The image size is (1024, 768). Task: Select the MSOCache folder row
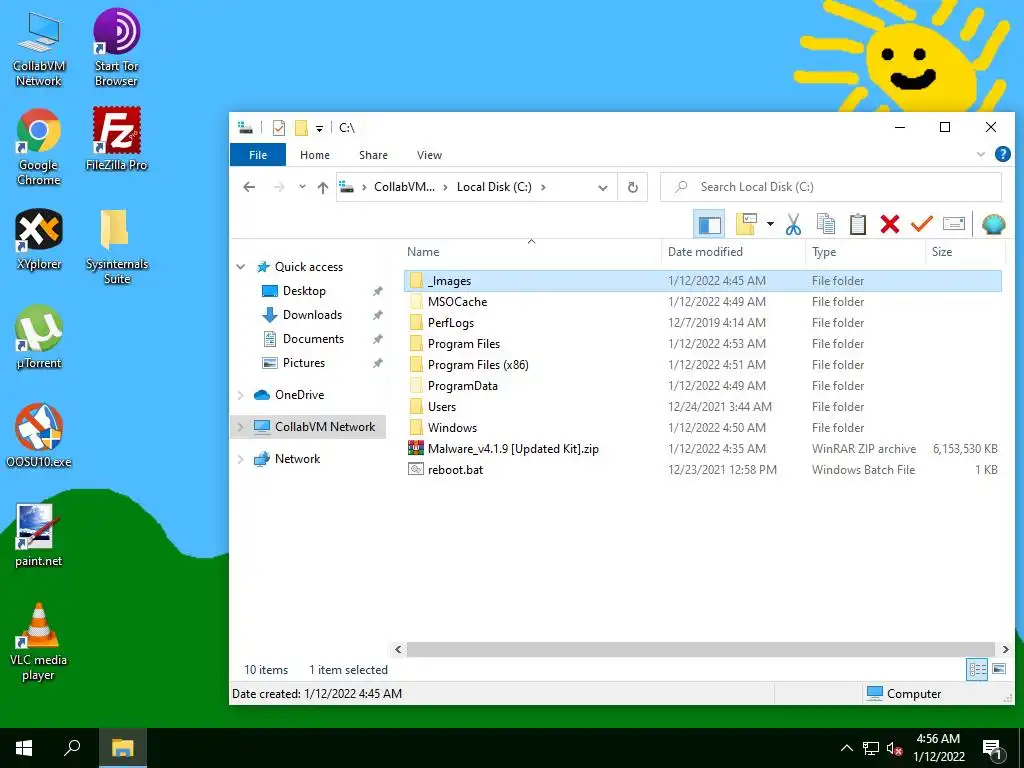(x=703, y=302)
